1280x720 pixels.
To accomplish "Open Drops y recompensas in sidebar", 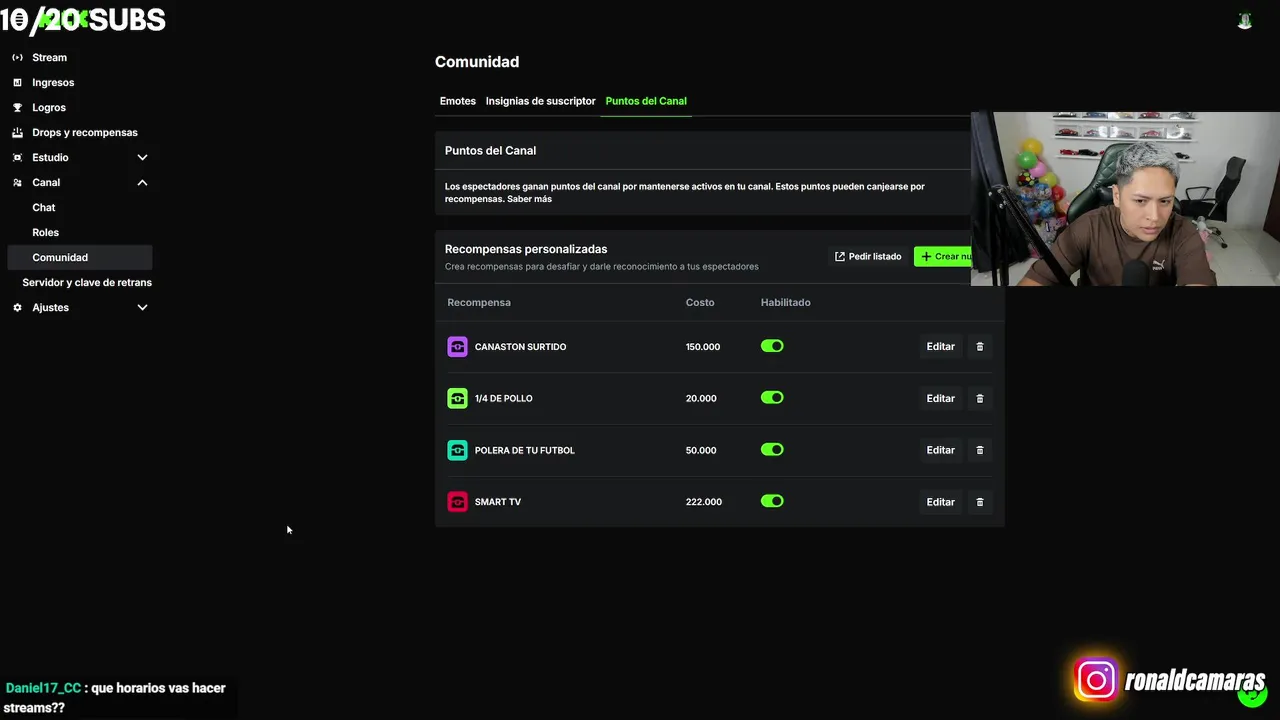I will point(84,133).
